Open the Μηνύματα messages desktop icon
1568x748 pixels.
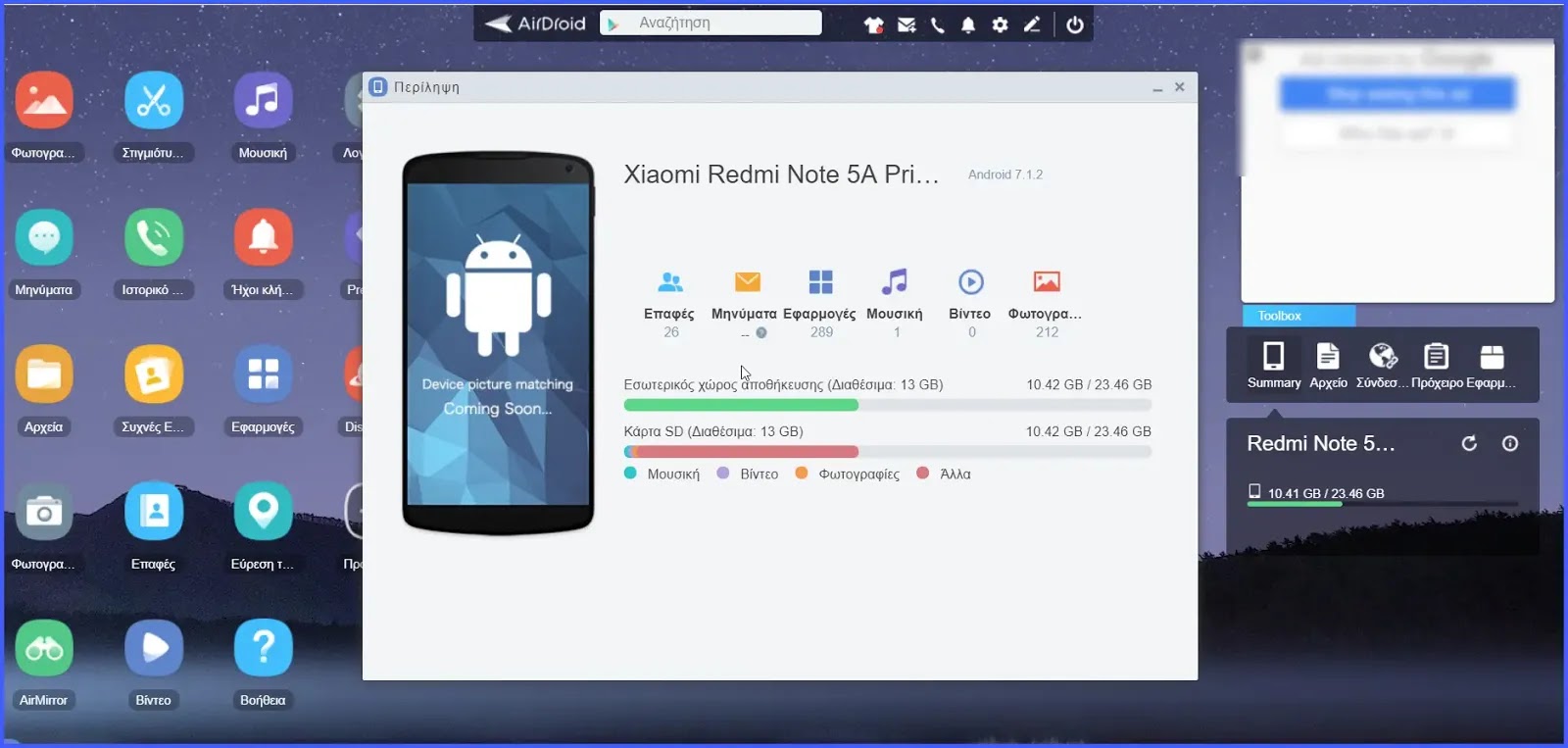(x=43, y=237)
